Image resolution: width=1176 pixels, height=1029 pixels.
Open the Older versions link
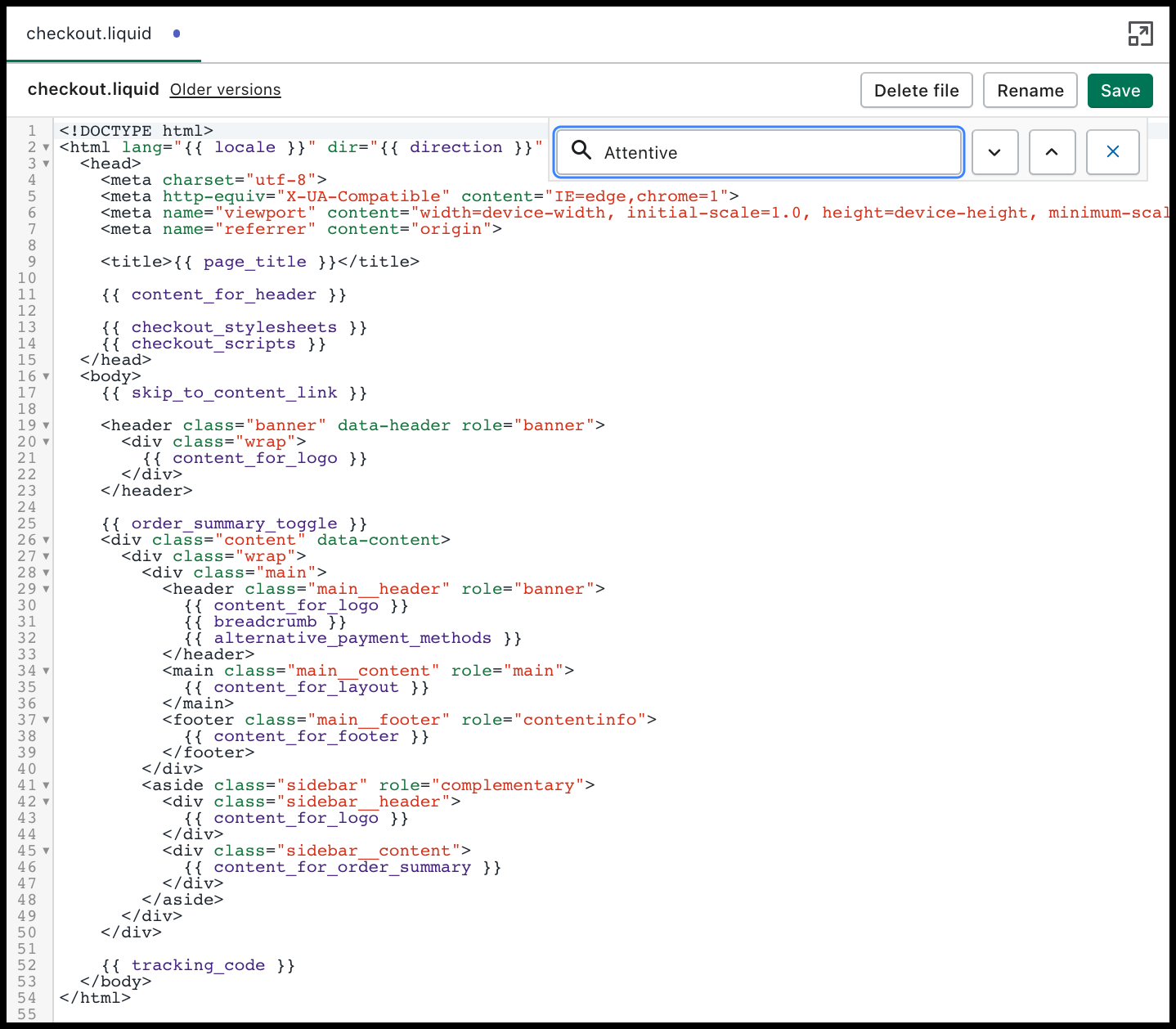tap(225, 90)
